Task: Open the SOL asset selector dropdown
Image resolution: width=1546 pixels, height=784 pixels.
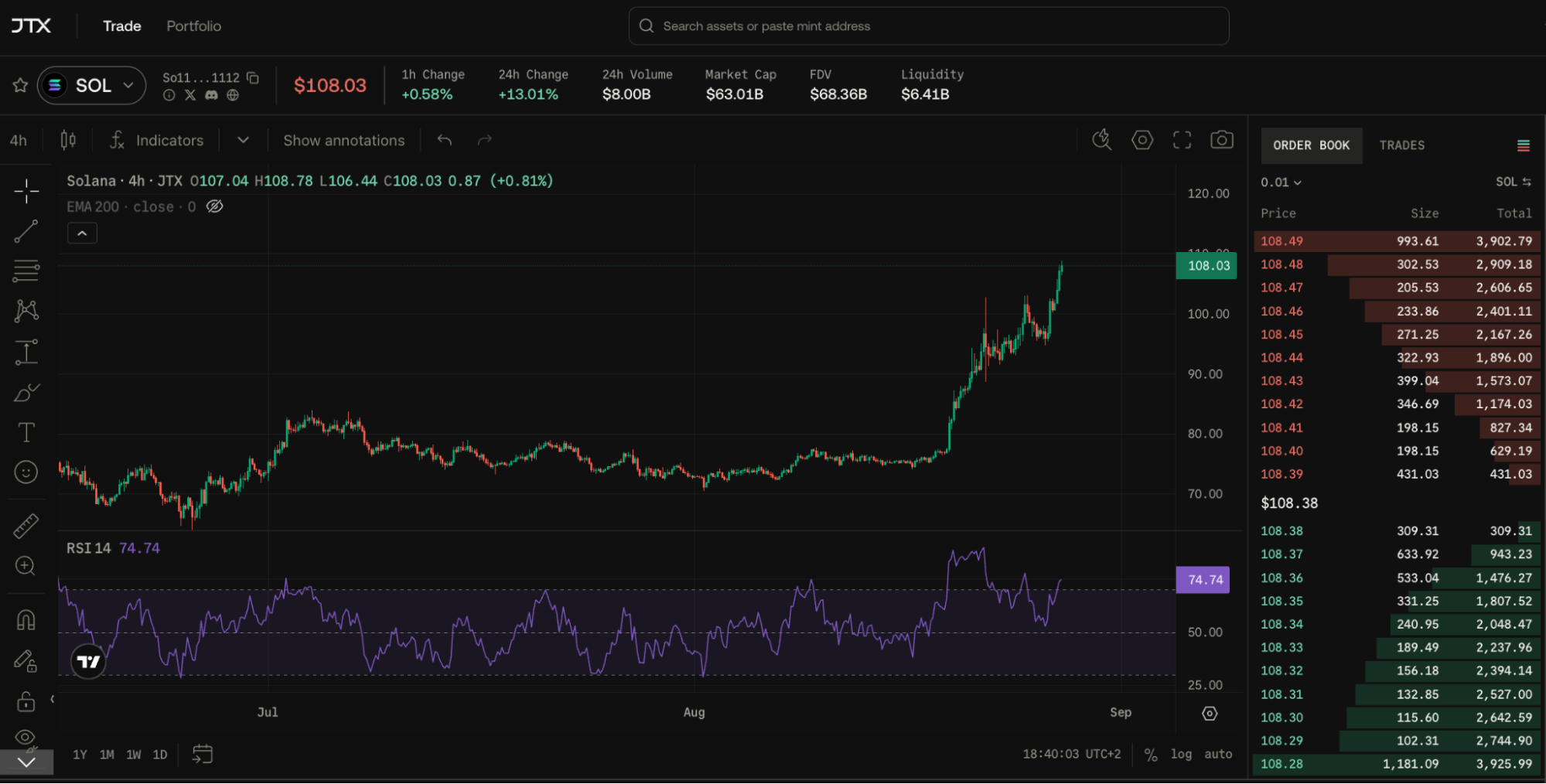Action: point(92,85)
